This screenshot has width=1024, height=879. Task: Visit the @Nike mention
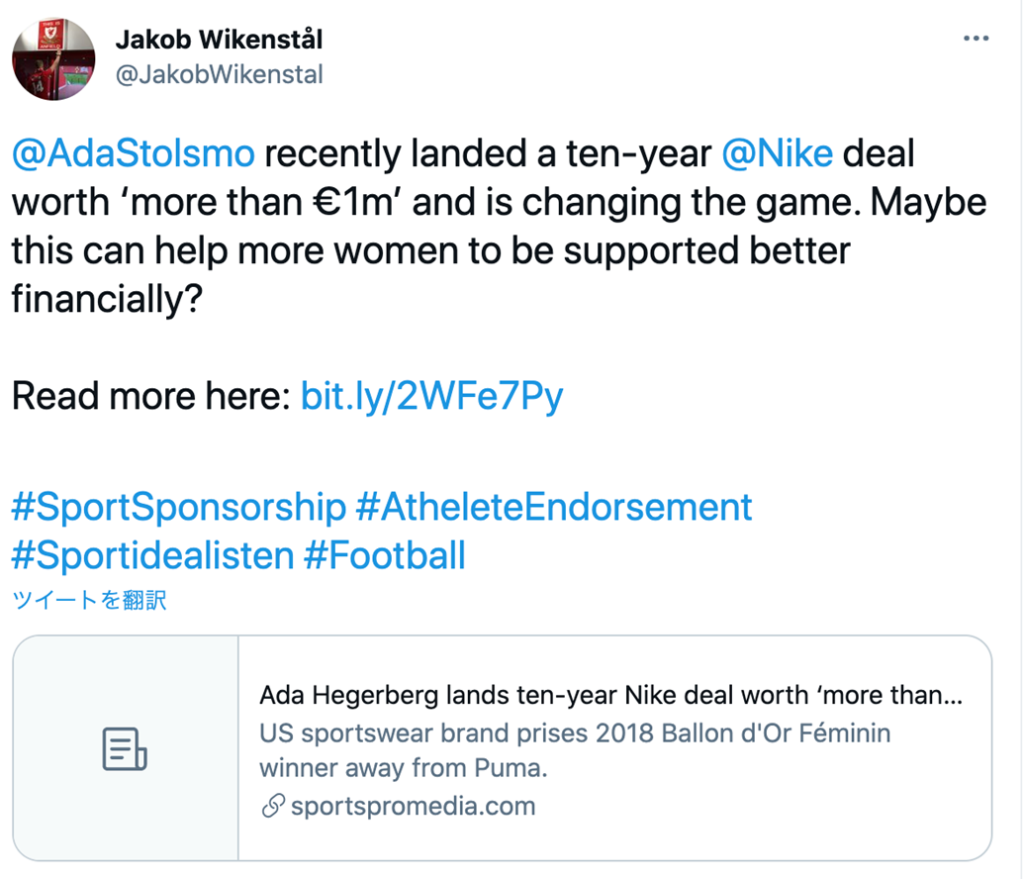[x=777, y=154]
